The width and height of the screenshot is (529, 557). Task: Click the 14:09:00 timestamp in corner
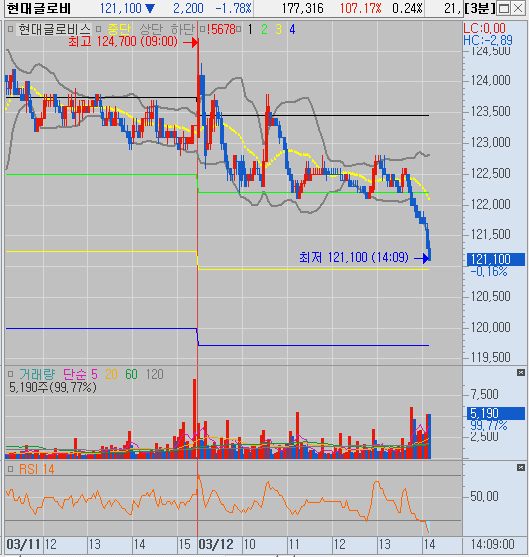(493, 544)
